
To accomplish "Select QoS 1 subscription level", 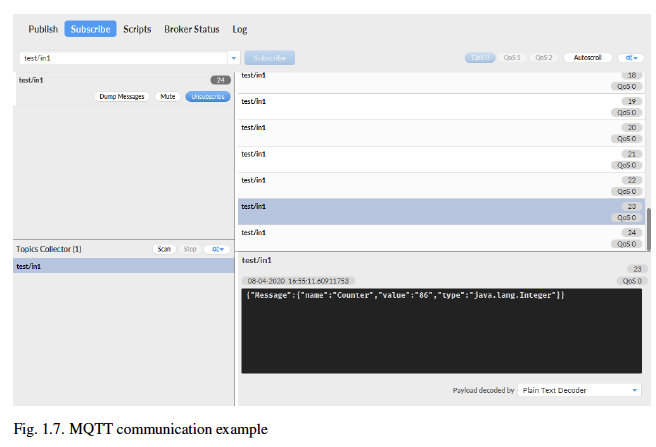I will click(x=512, y=58).
